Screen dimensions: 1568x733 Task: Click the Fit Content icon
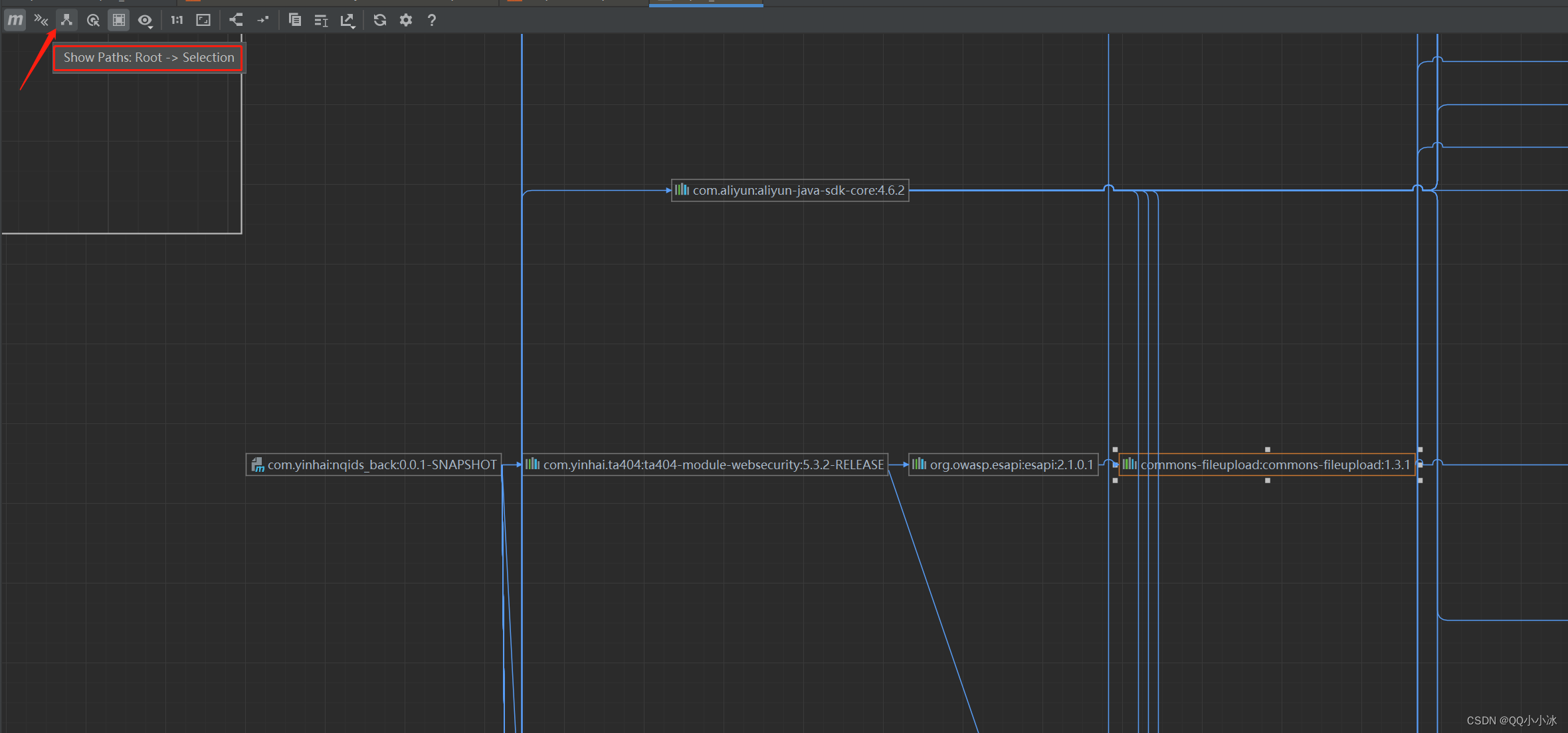pyautogui.click(x=203, y=20)
